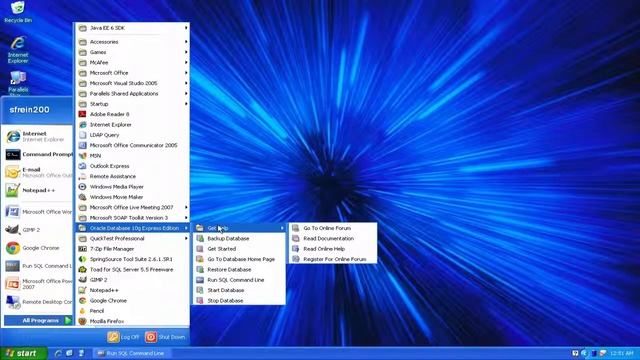Open Remote Desktop Connection in start panel
Image resolution: width=640 pixels, height=360 pixels.
tap(38, 302)
